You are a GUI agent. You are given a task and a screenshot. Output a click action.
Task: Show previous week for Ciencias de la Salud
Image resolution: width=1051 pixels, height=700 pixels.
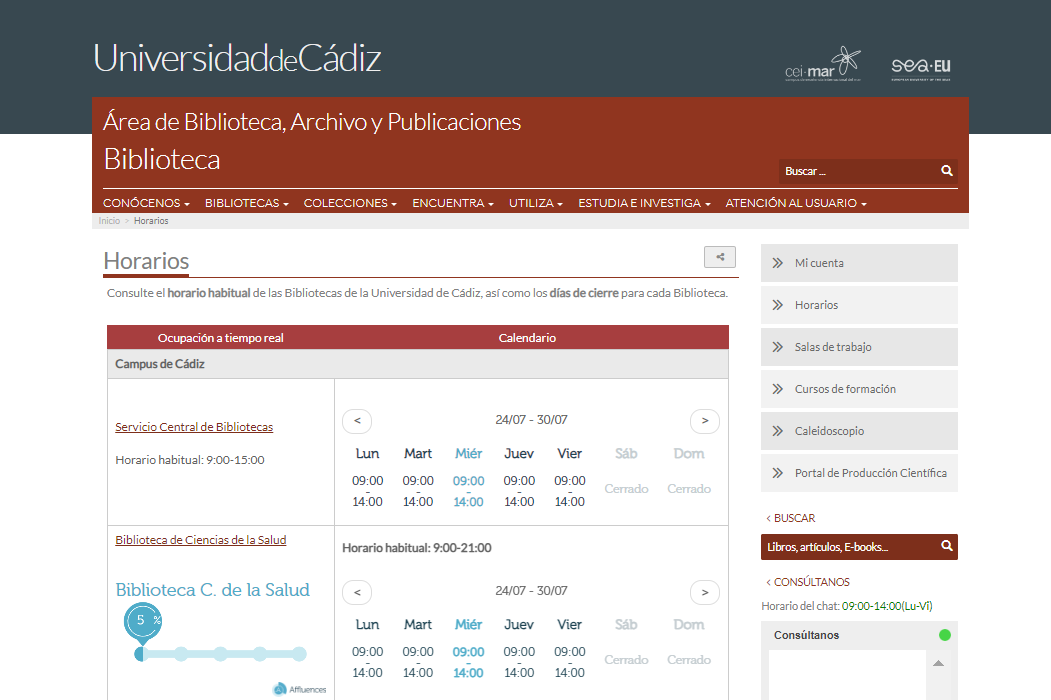click(357, 593)
